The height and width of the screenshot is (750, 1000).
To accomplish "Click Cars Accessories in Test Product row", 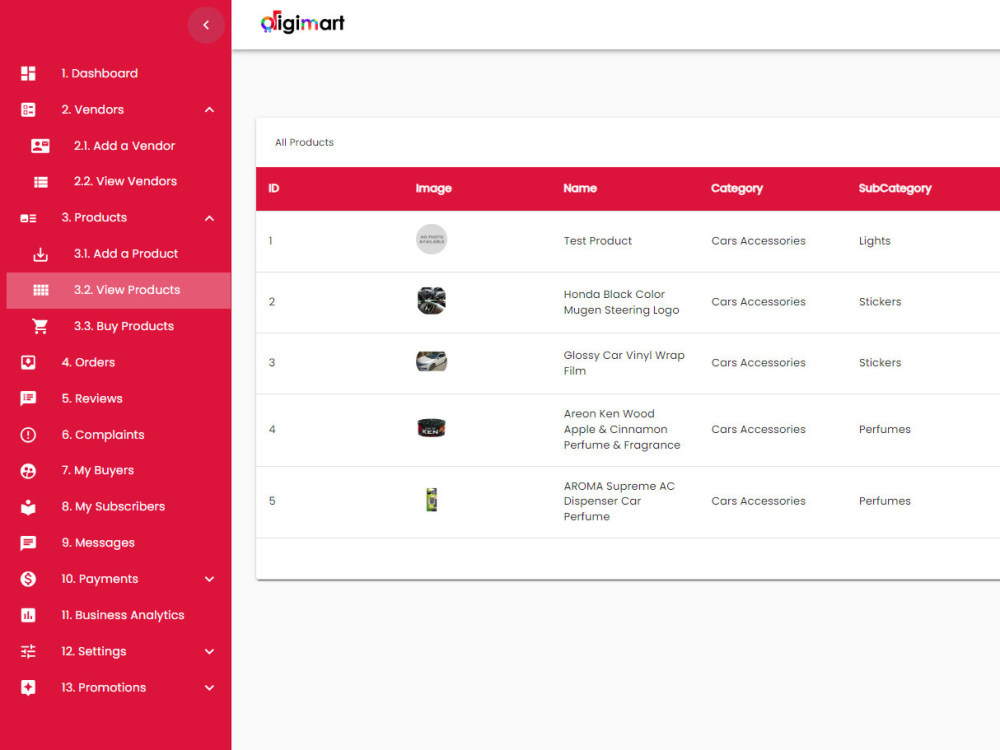I will tap(758, 241).
